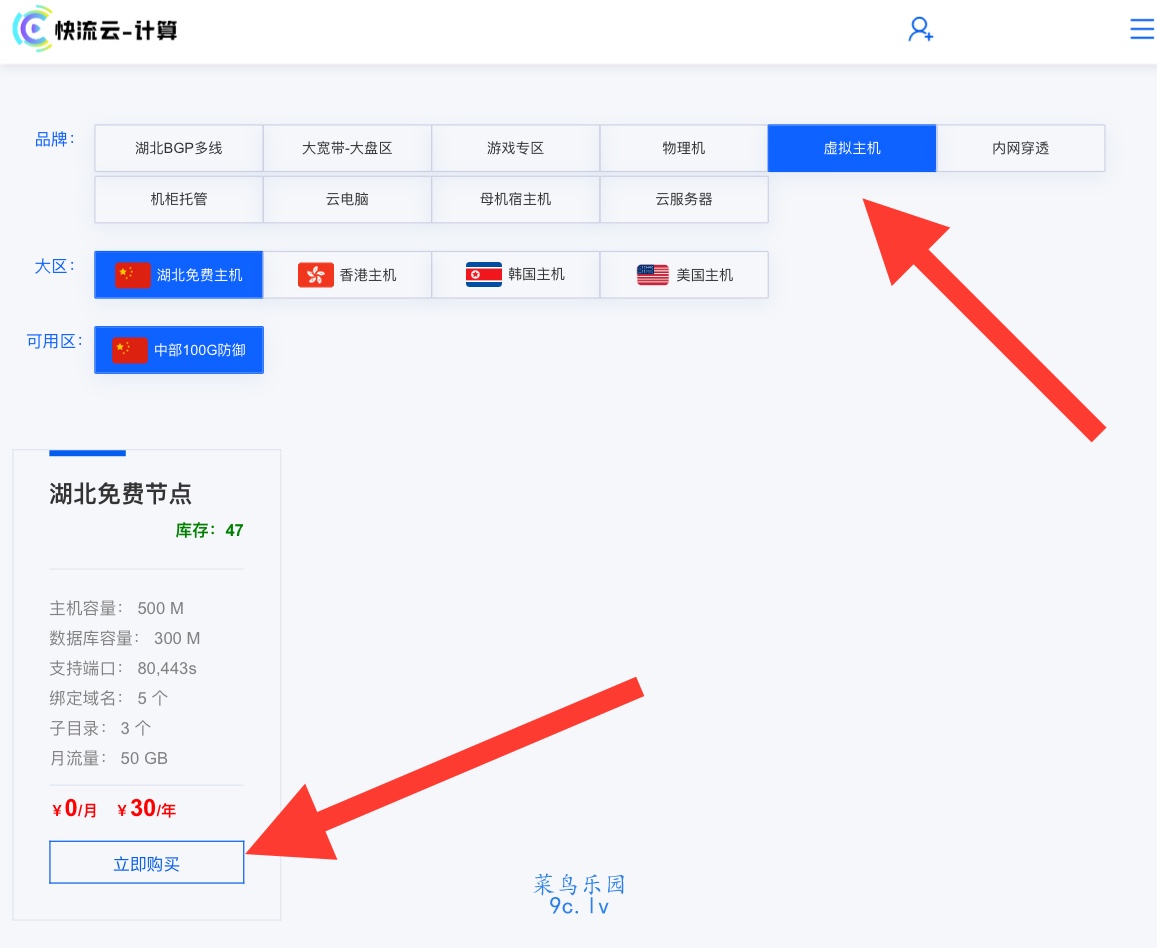Click the 立即购买 buy now button
The image size is (1157, 948).
point(147,863)
